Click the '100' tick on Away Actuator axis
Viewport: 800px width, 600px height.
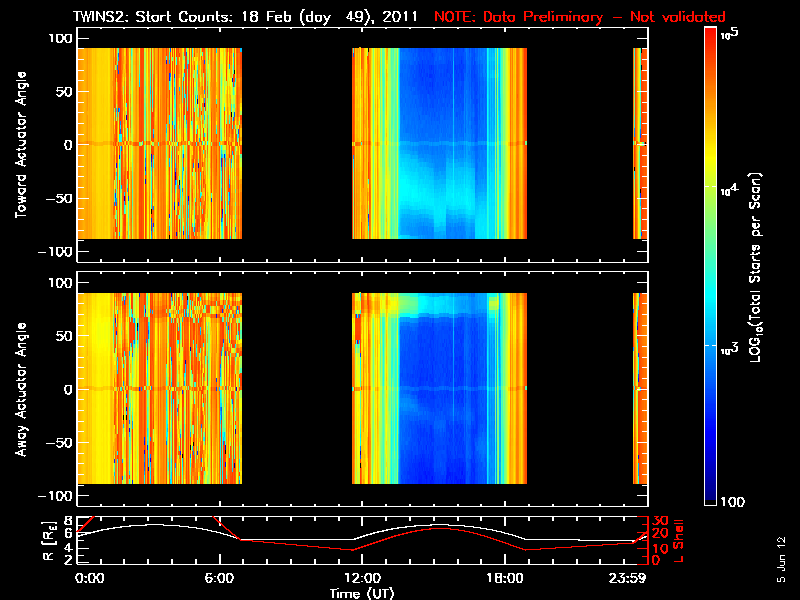60,283
